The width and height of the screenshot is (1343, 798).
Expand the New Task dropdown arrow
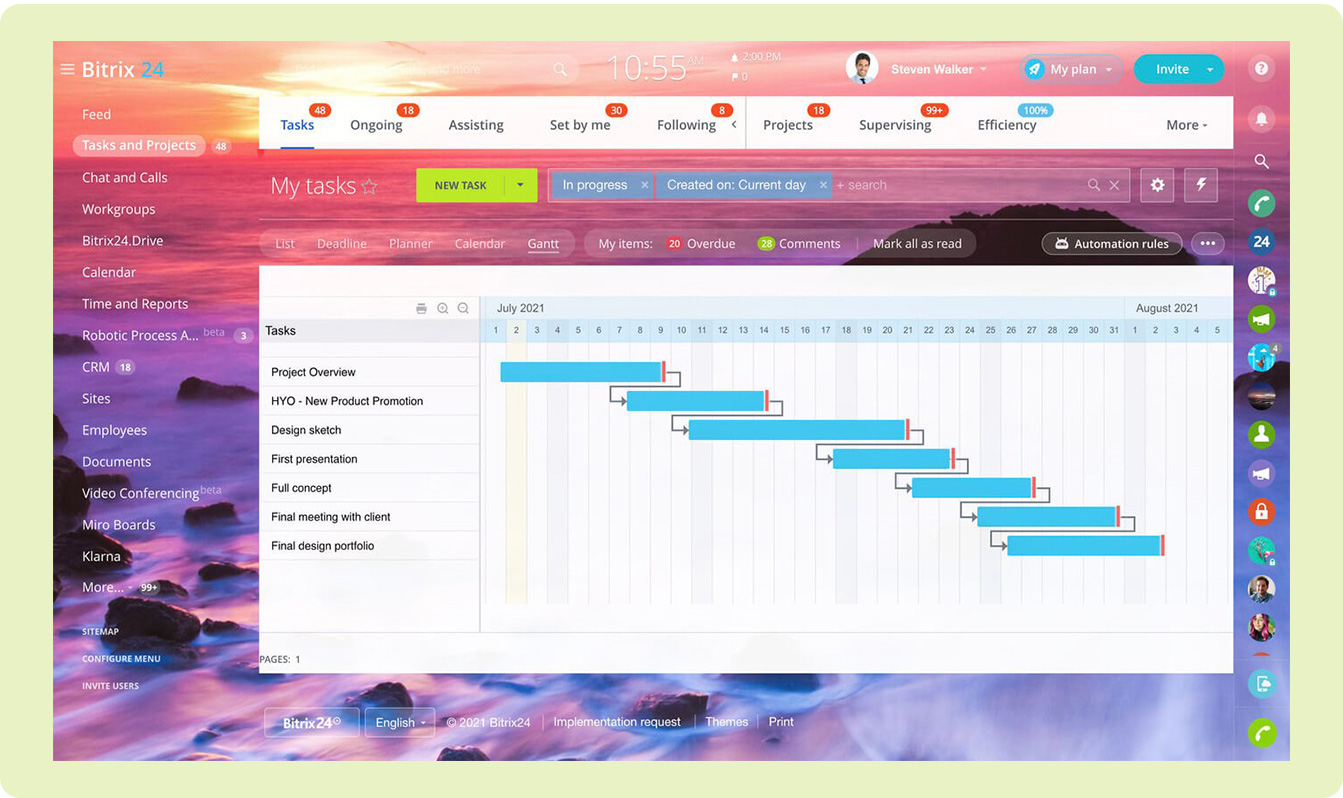pyautogui.click(x=520, y=185)
